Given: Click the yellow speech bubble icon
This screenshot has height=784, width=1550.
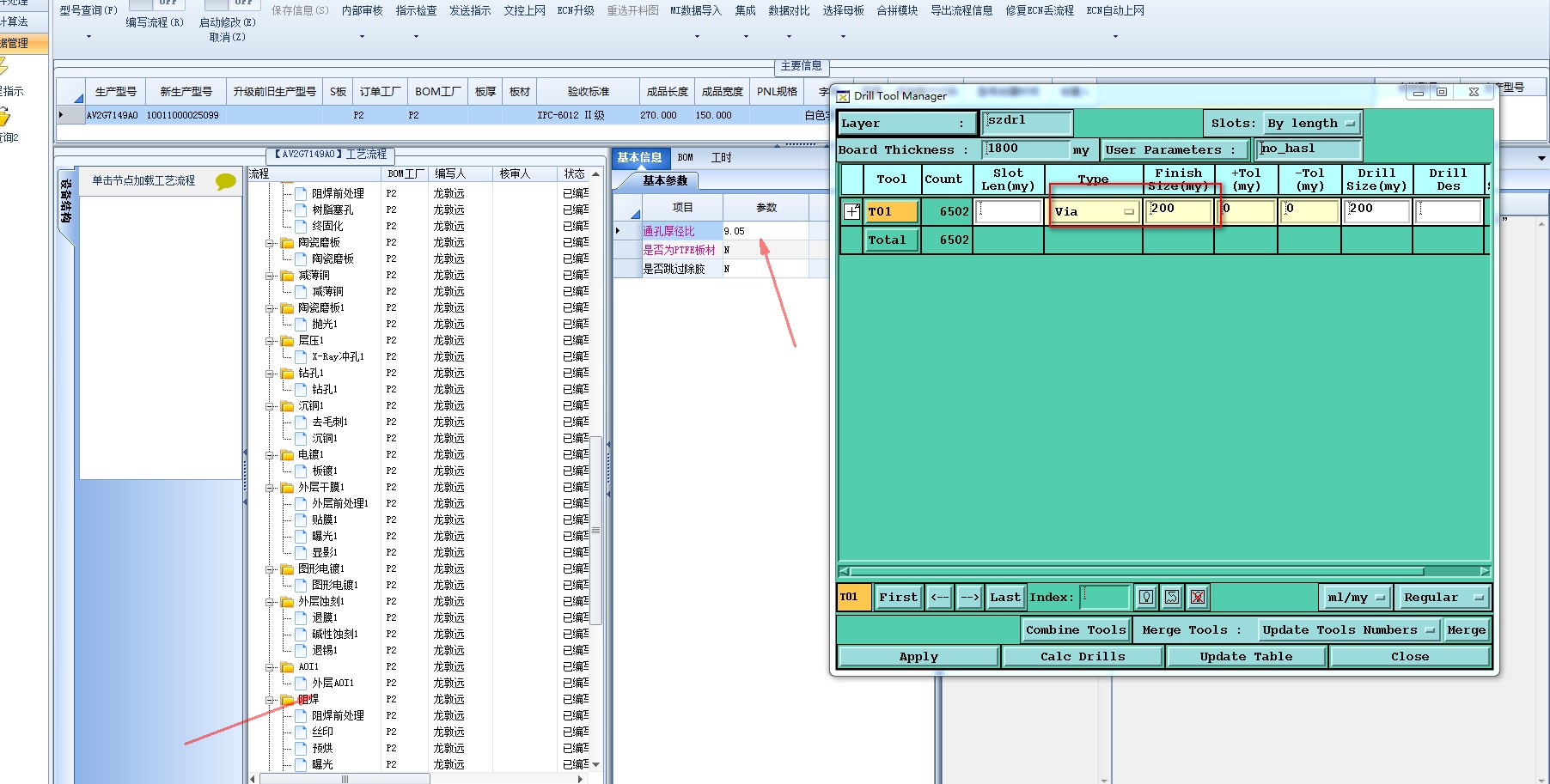Looking at the screenshot, I should point(225,181).
